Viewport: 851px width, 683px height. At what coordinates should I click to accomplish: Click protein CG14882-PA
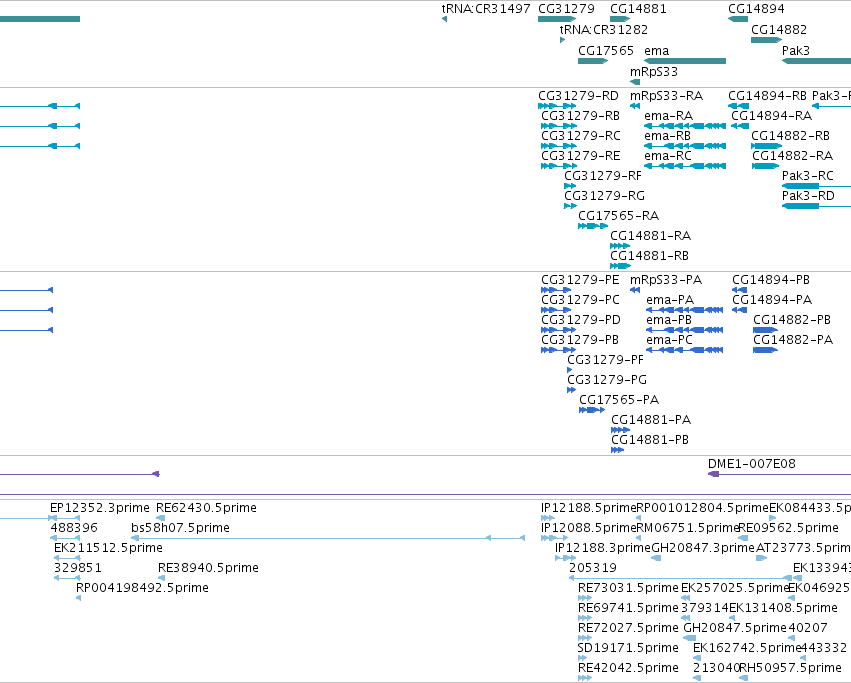(x=793, y=340)
